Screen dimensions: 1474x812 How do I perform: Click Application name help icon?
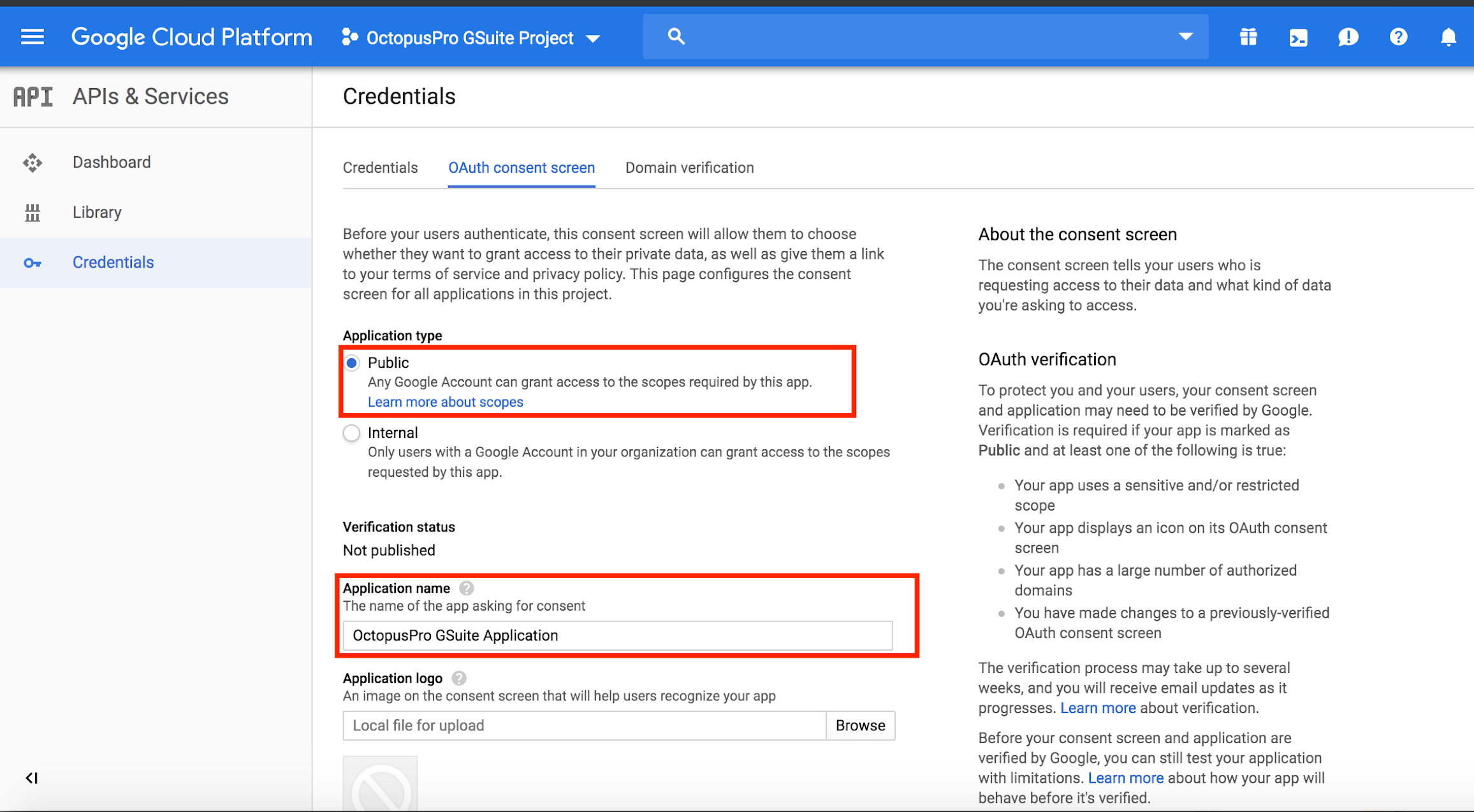(467, 588)
